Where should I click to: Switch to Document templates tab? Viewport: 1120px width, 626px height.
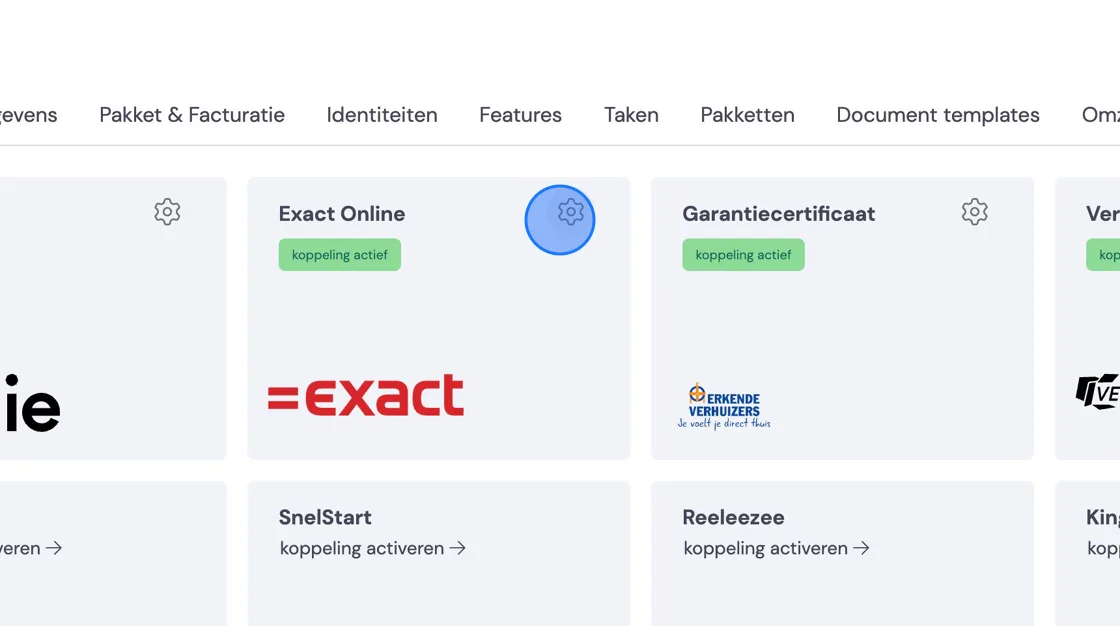click(938, 115)
